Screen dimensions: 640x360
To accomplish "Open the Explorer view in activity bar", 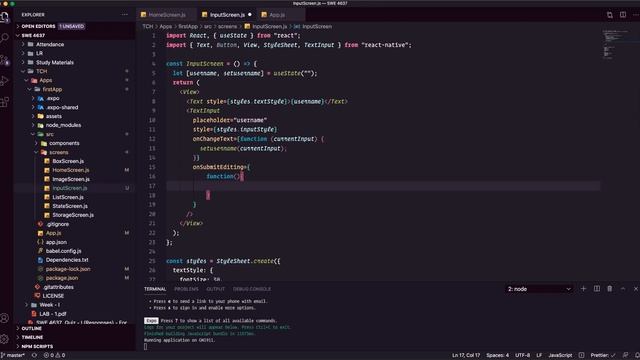I will 4,18.
